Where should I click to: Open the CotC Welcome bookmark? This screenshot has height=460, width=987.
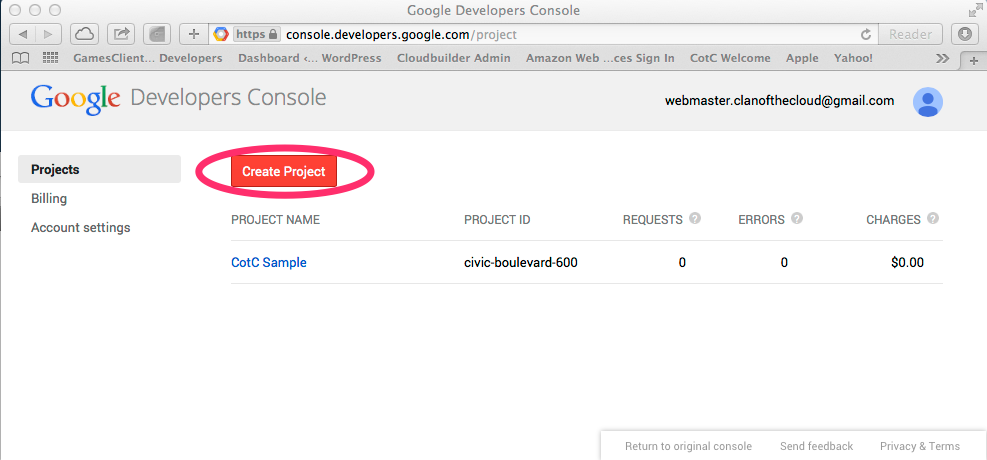click(x=730, y=58)
